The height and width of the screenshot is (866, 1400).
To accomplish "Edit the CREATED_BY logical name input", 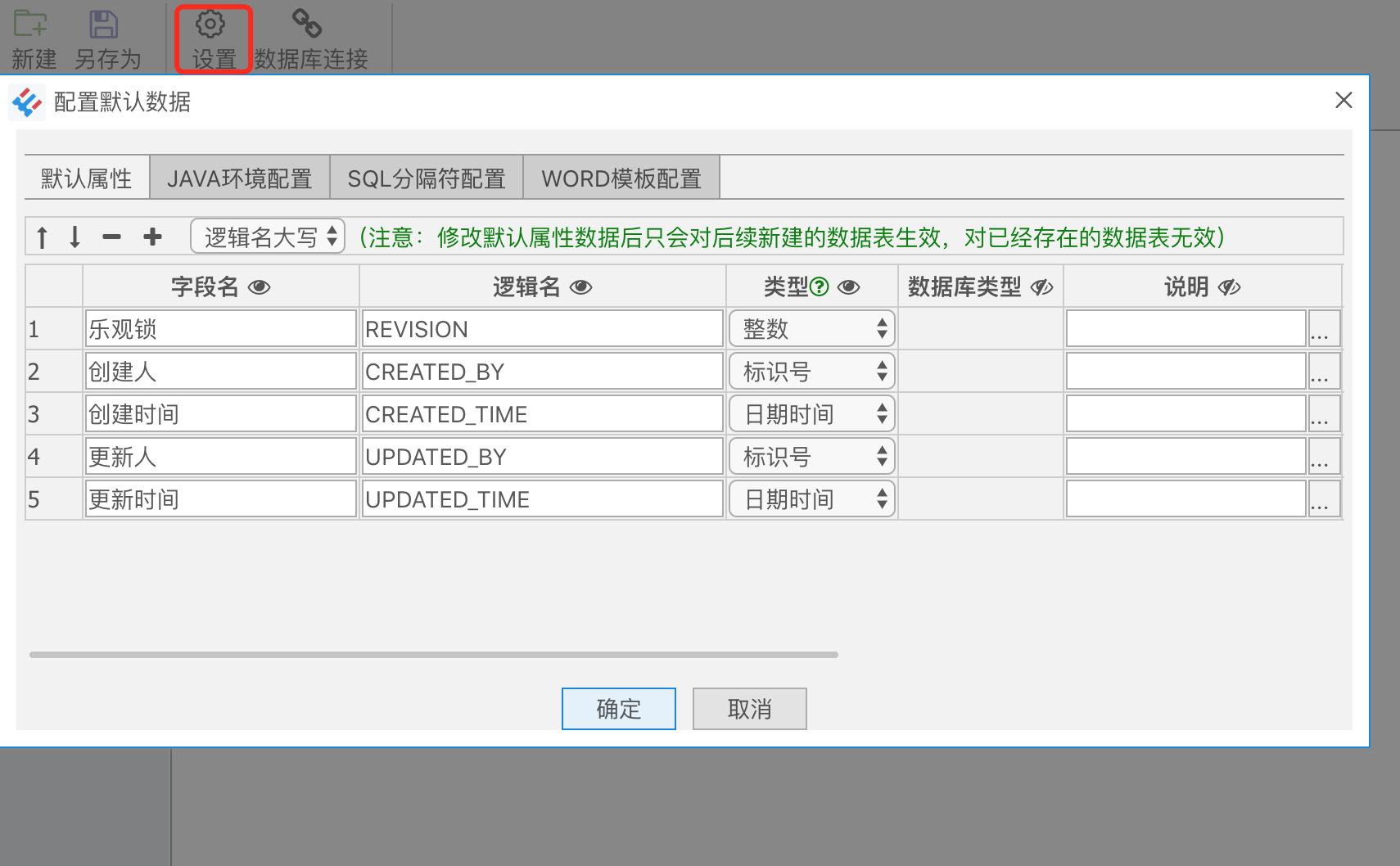I will point(543,372).
